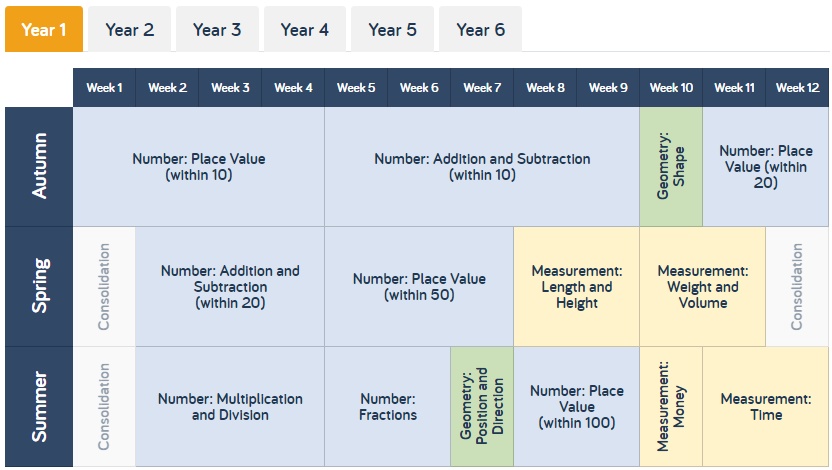Click the Summer term row header
The width and height of the screenshot is (832, 470).
(x=39, y=407)
